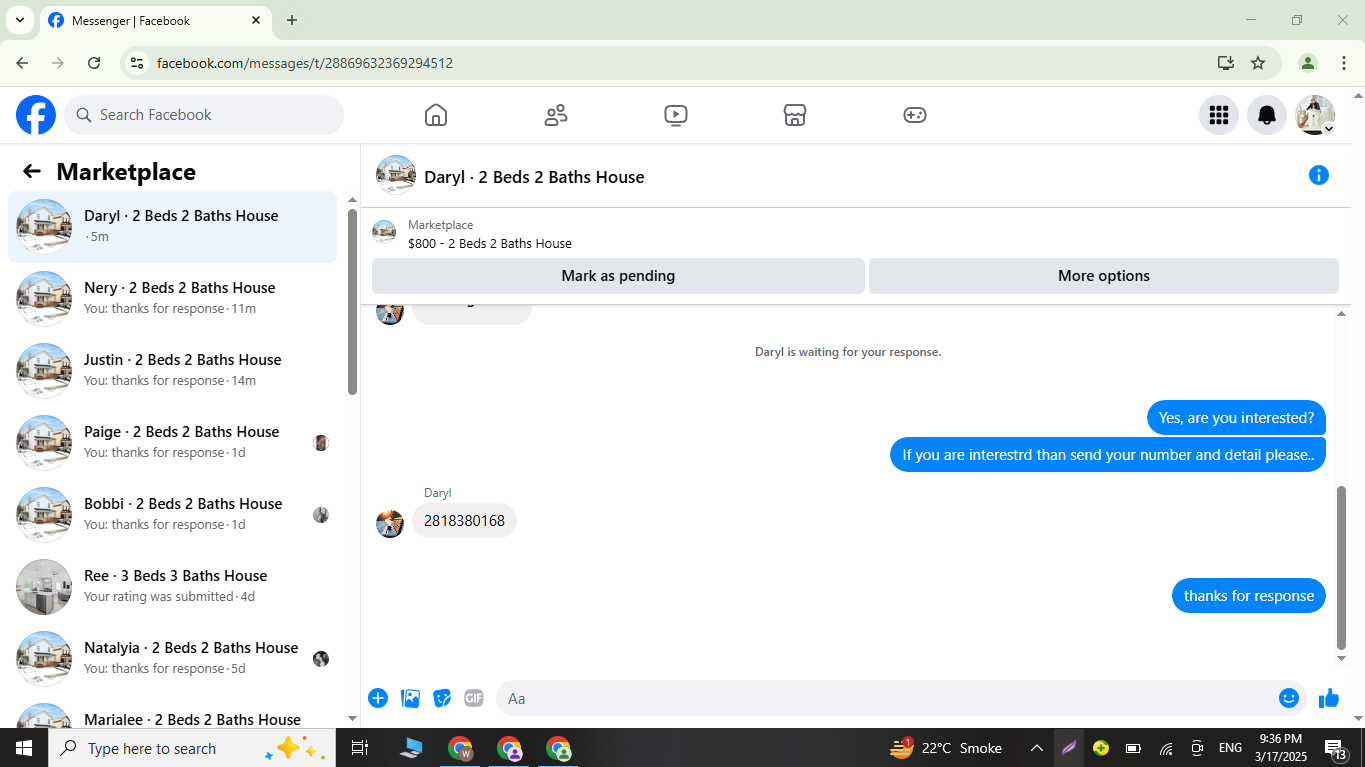
Task: Click the phone number message 2818380168
Action: (x=464, y=521)
